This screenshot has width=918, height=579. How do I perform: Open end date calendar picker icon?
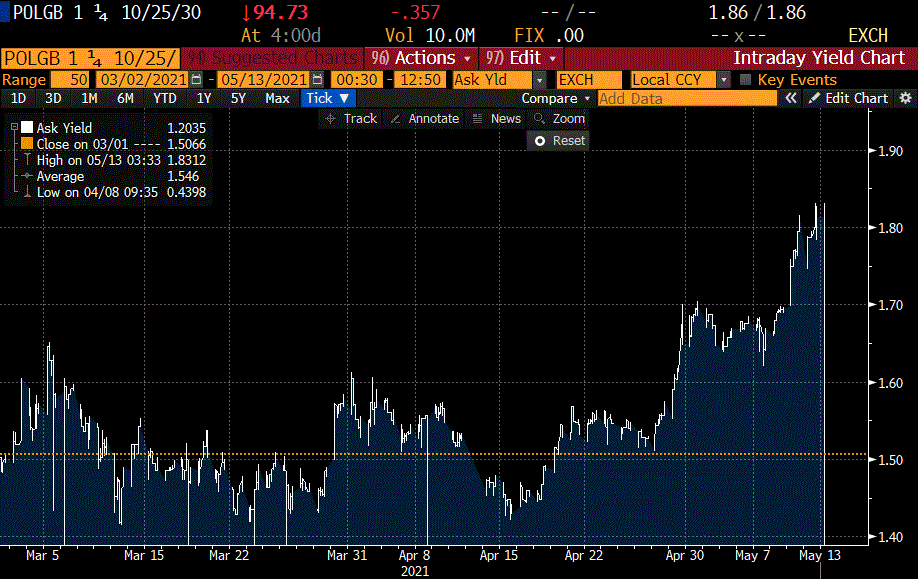[x=318, y=79]
